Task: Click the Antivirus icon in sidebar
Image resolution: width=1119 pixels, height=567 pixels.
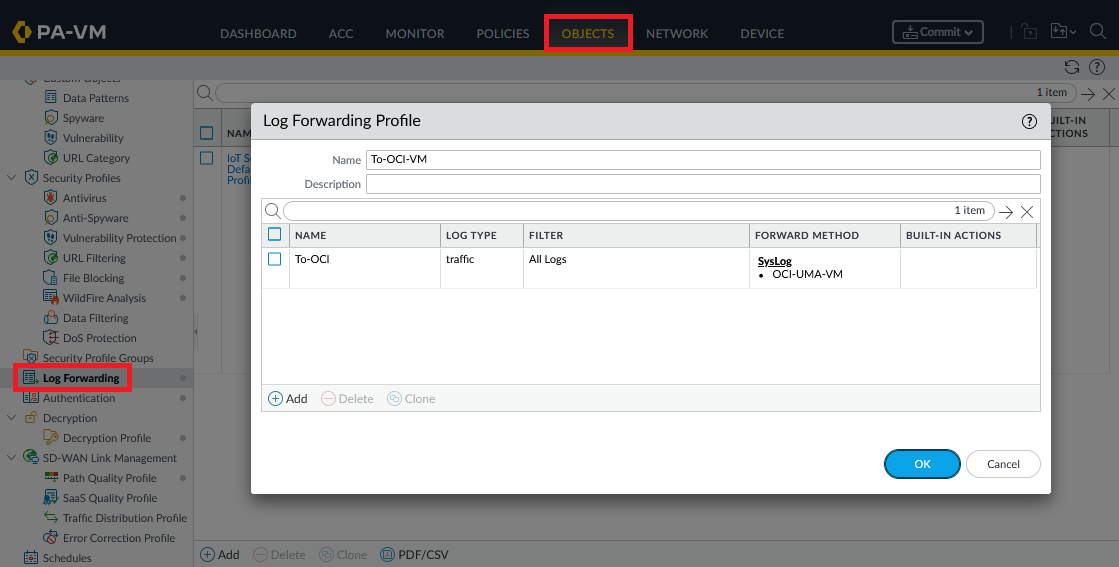Action: tap(52, 198)
